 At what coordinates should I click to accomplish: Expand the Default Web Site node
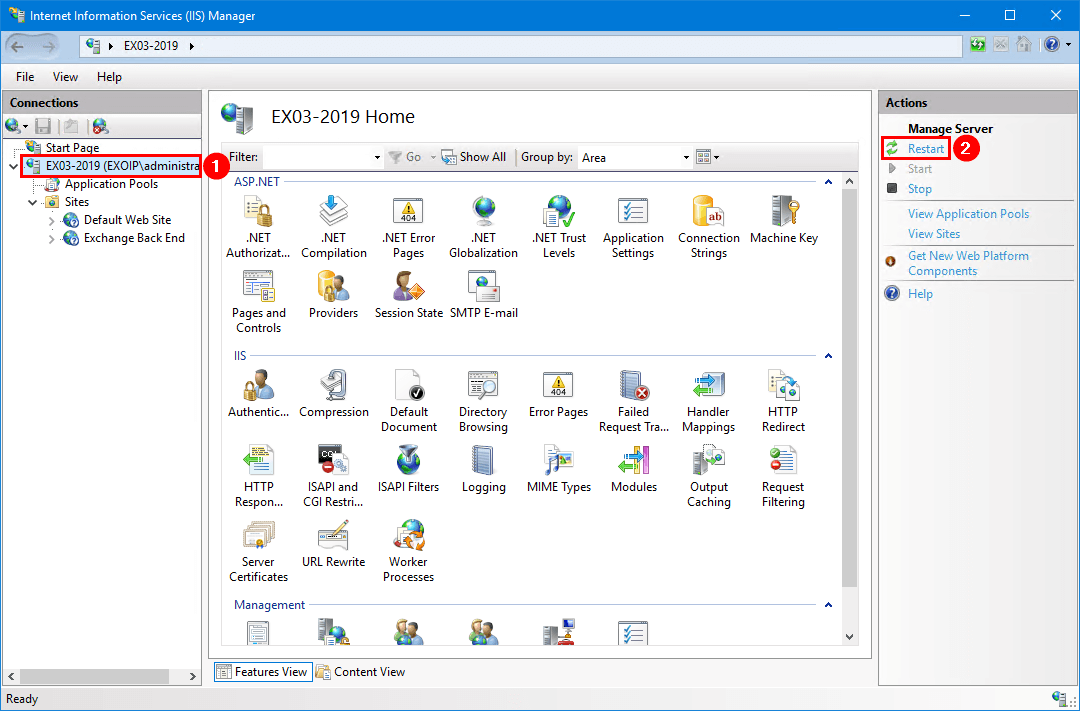[x=52, y=220]
